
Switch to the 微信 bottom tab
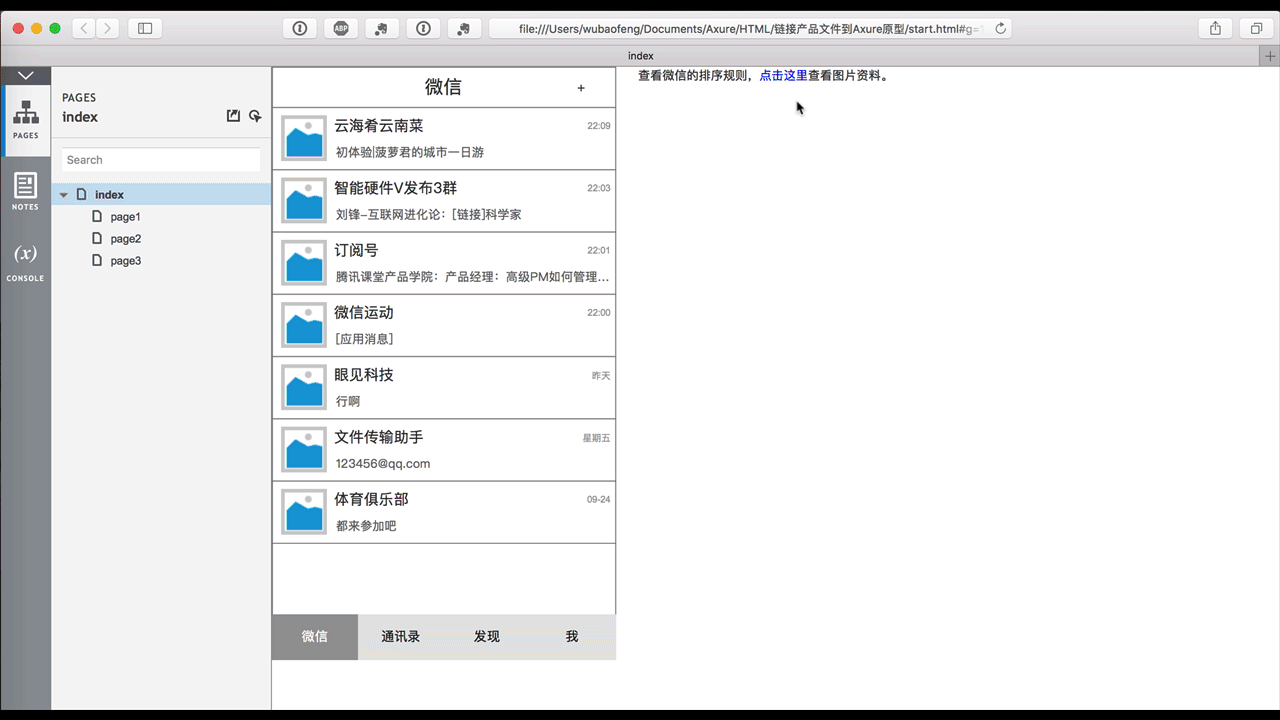tap(315, 637)
